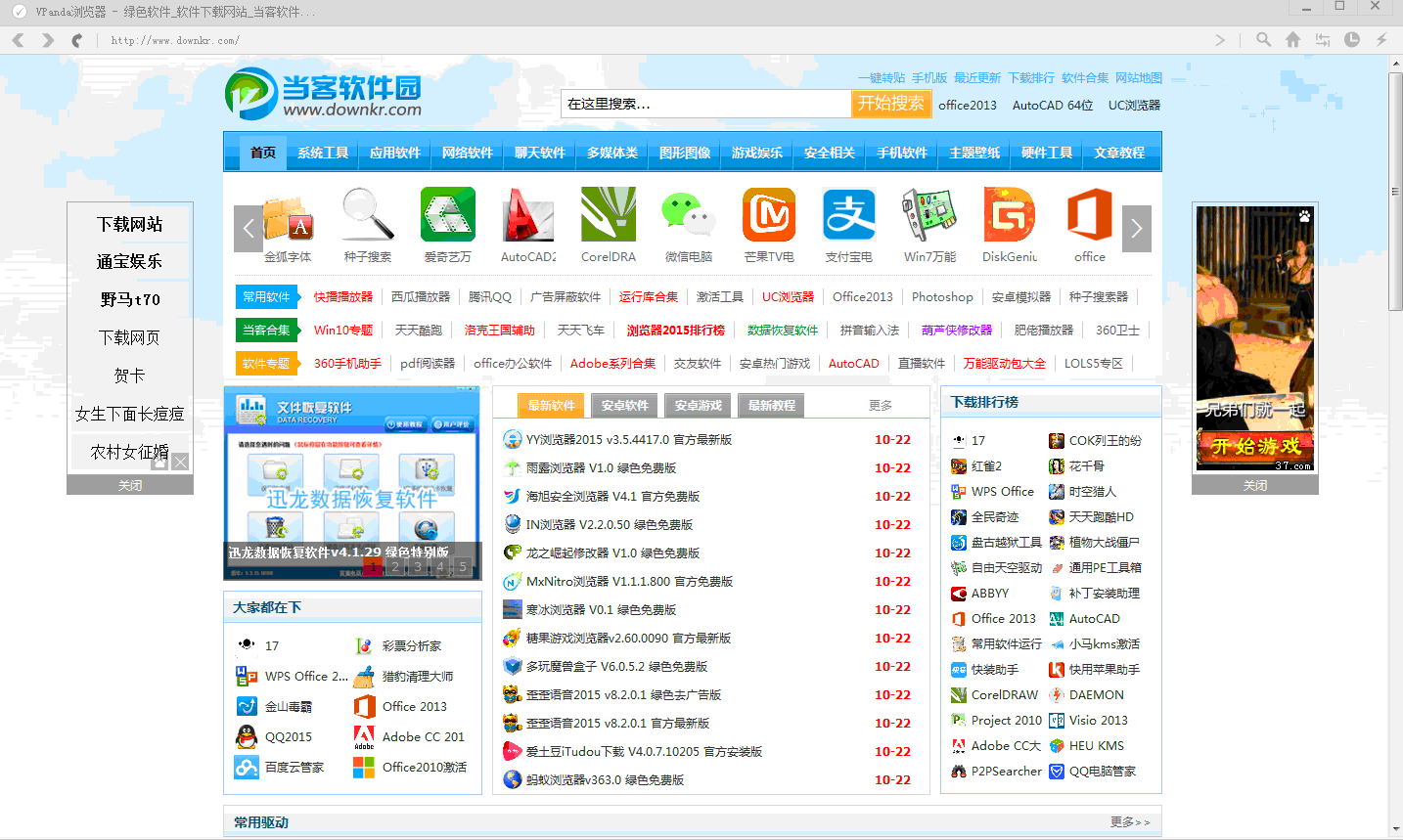The width and height of the screenshot is (1403, 840).
Task: Open the 下载排行 top link
Action: [1031, 77]
